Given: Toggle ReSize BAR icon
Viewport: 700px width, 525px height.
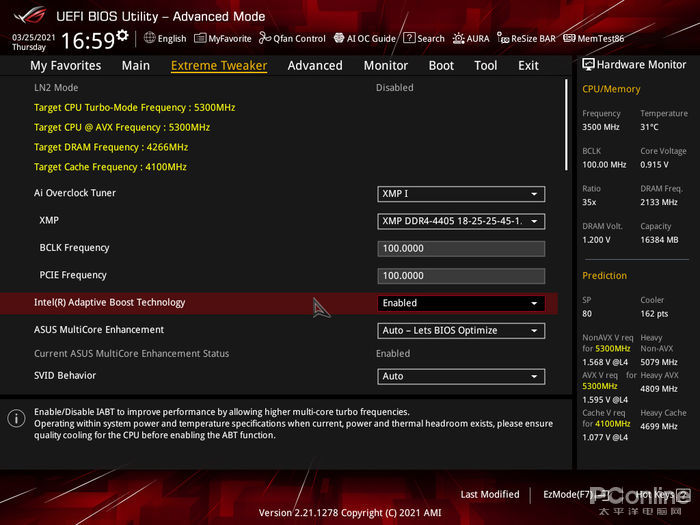Looking at the screenshot, I should pos(503,38).
